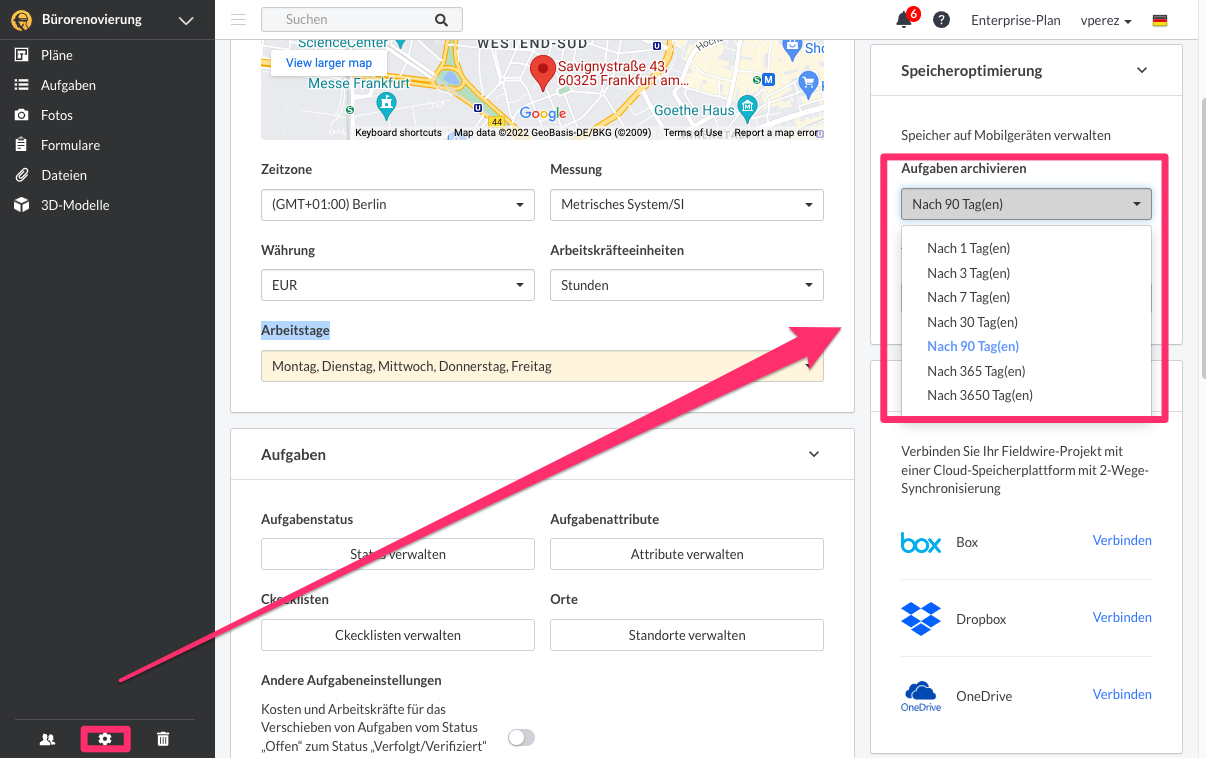1206x758 pixels.
Task: Click the red map location pin
Action: [x=542, y=72]
